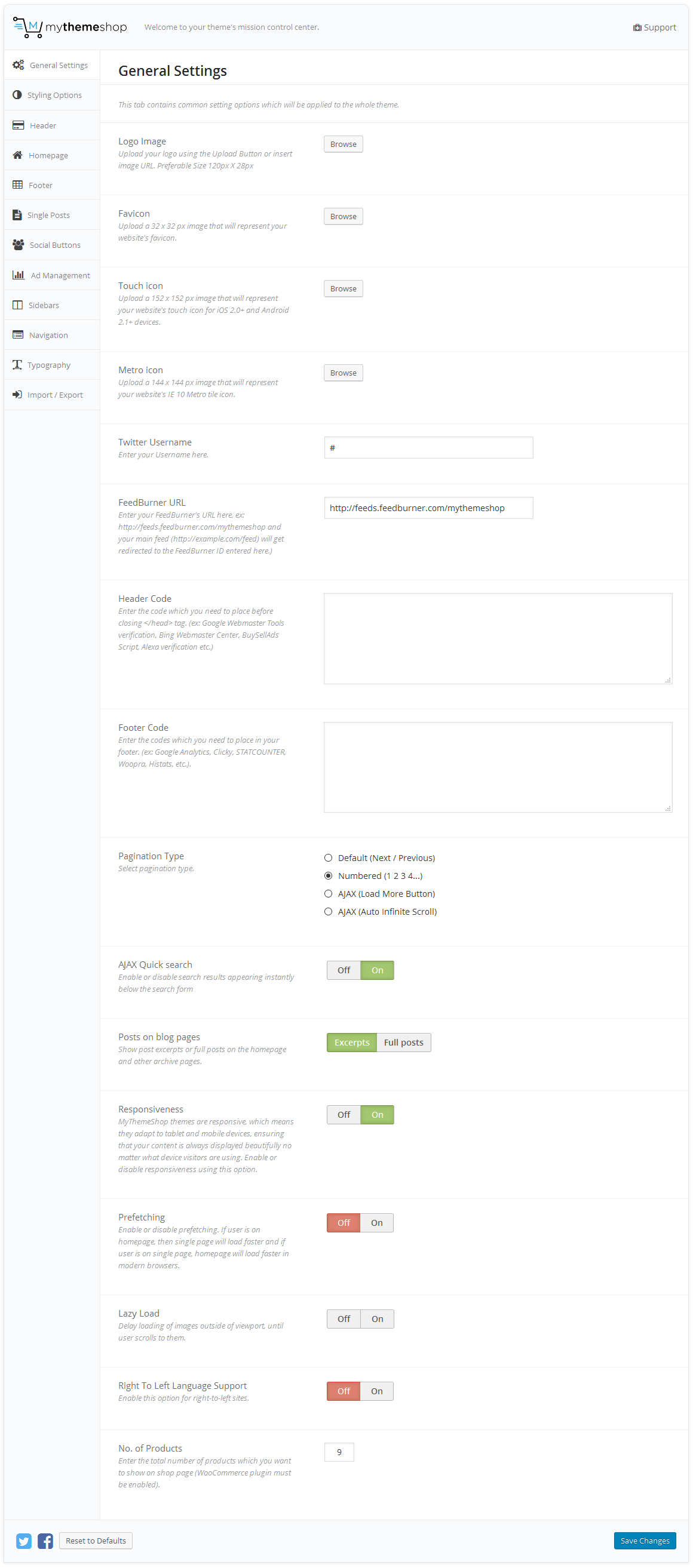Viewport: 693px width, 1568px height.
Task: Click the Social Buttons people icon
Action: 19,245
